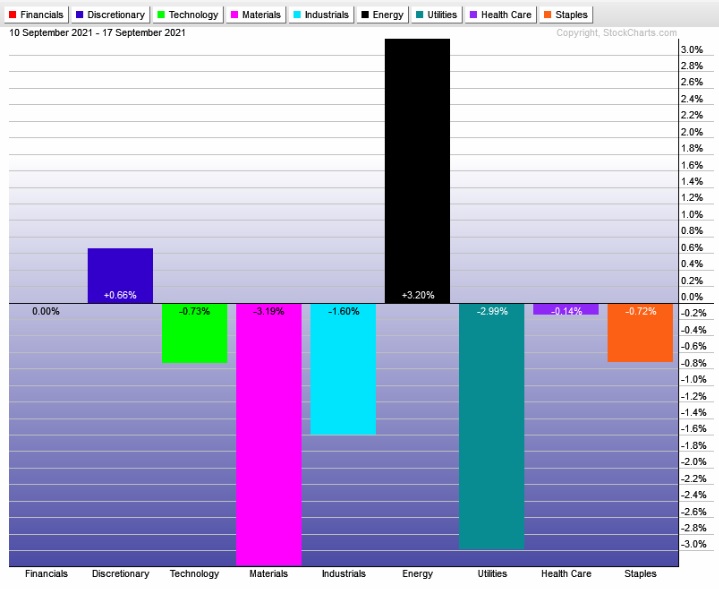Click the Technology x-axis label

[x=194, y=574]
